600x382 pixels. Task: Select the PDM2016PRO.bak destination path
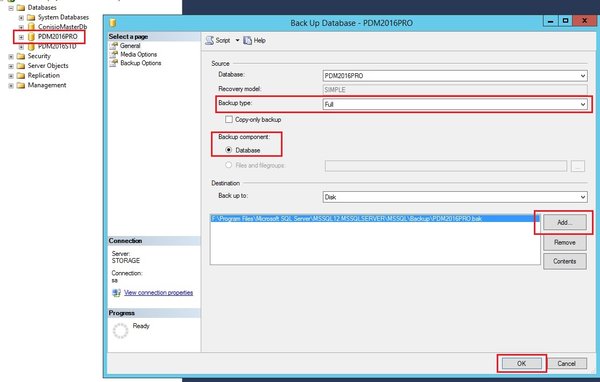click(375, 219)
